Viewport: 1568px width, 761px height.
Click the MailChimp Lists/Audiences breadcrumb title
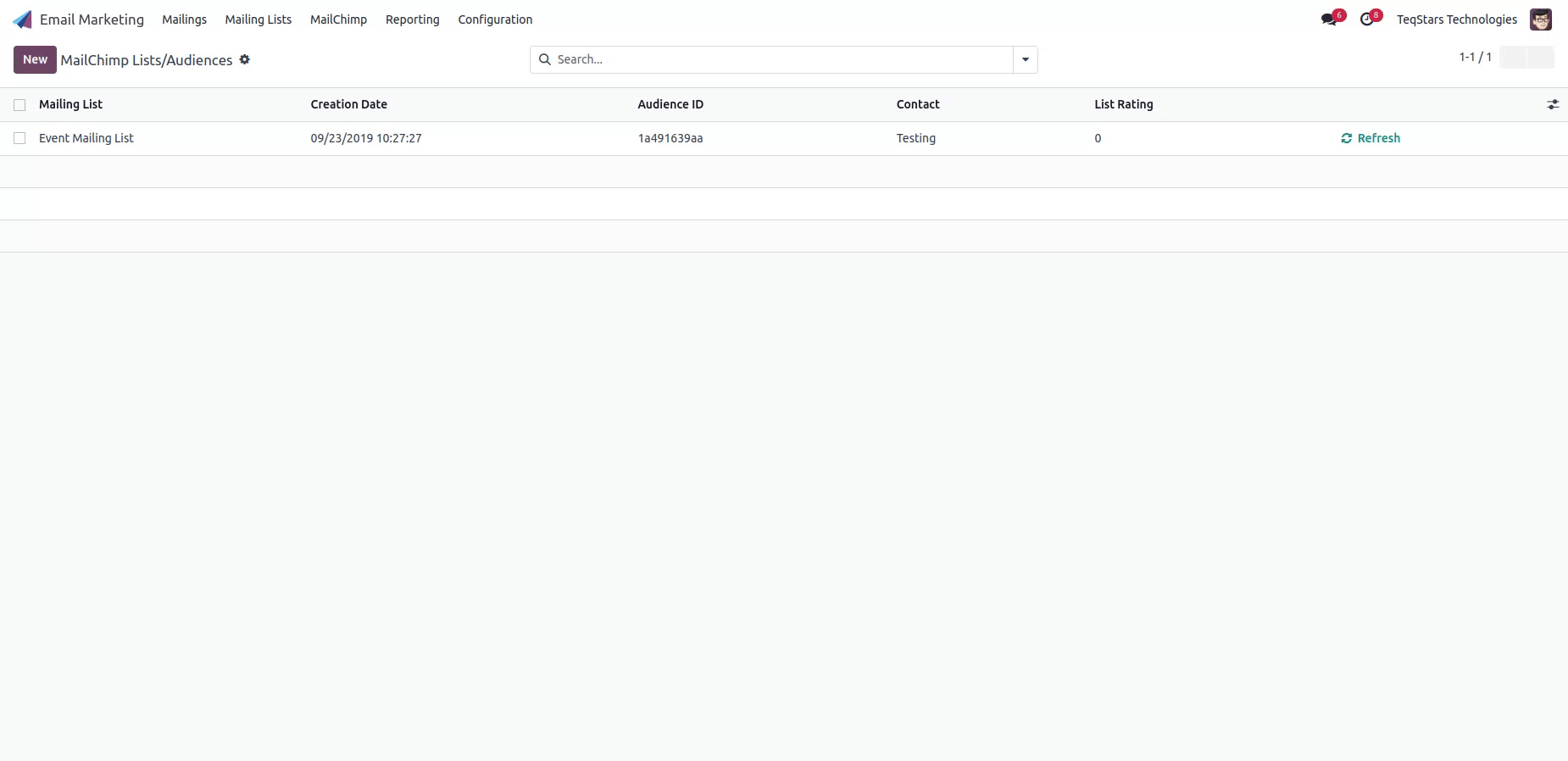point(147,60)
